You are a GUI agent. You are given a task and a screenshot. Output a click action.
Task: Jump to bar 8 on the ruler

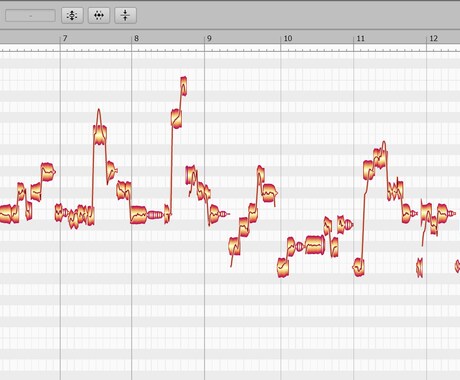(136, 38)
